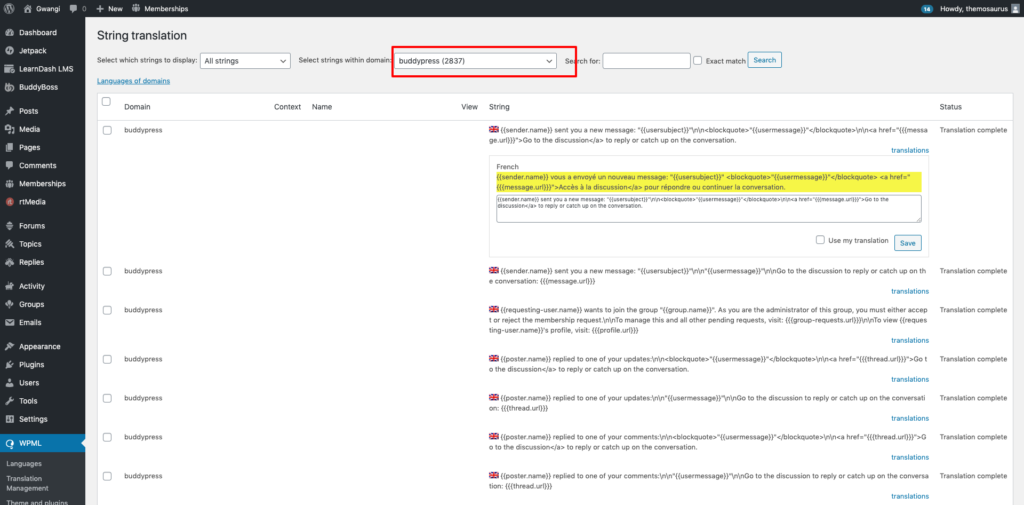This screenshot has height=505, width=1024.
Task: Sort by the Domain column header
Action: (136, 107)
